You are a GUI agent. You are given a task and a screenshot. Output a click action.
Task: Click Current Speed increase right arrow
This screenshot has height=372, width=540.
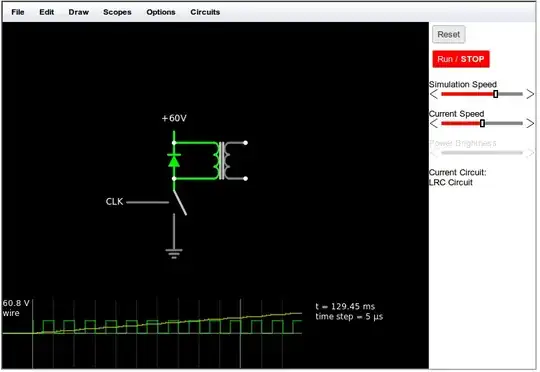[x=530, y=123]
